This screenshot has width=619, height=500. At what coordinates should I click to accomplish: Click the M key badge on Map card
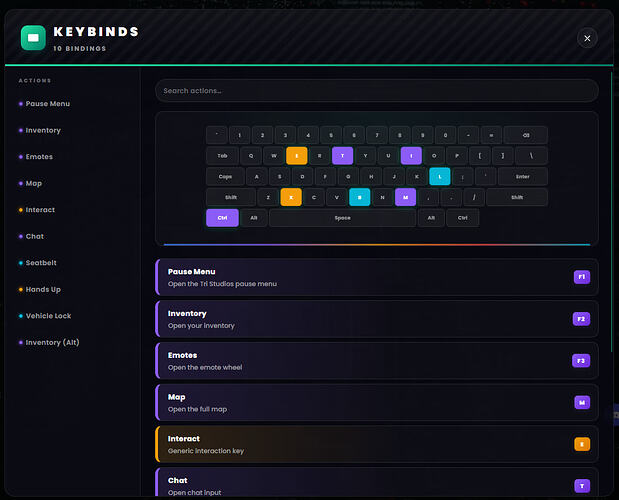coord(582,403)
